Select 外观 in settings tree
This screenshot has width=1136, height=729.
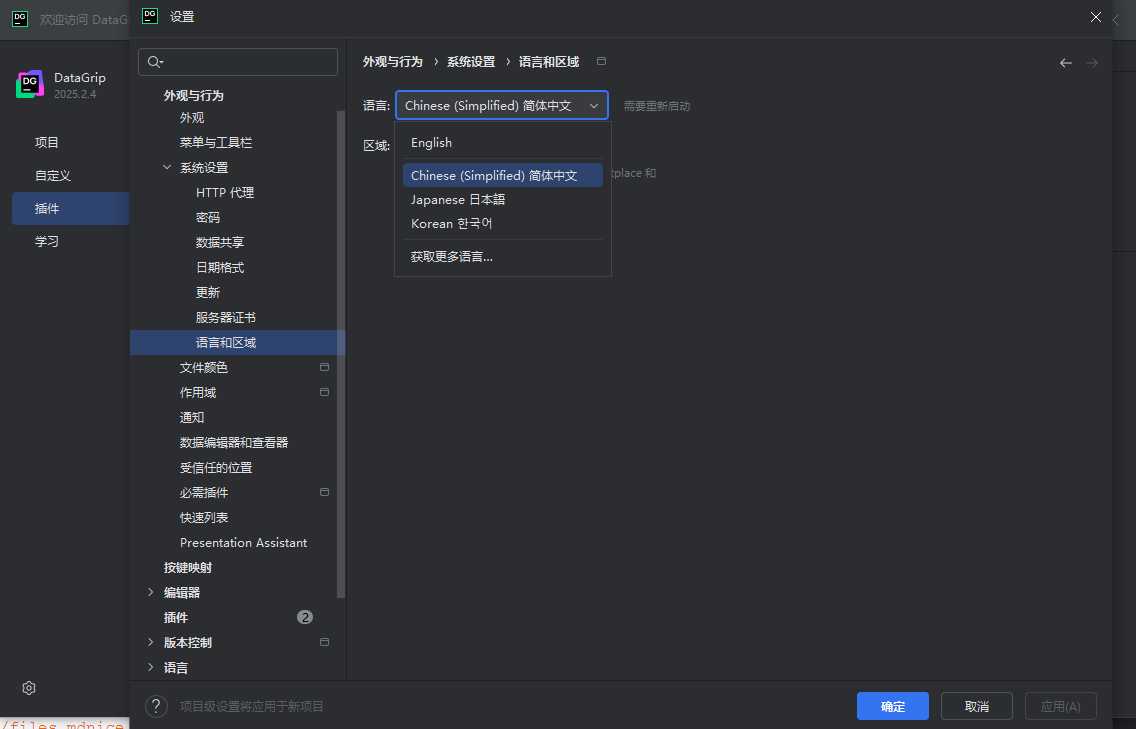(192, 117)
